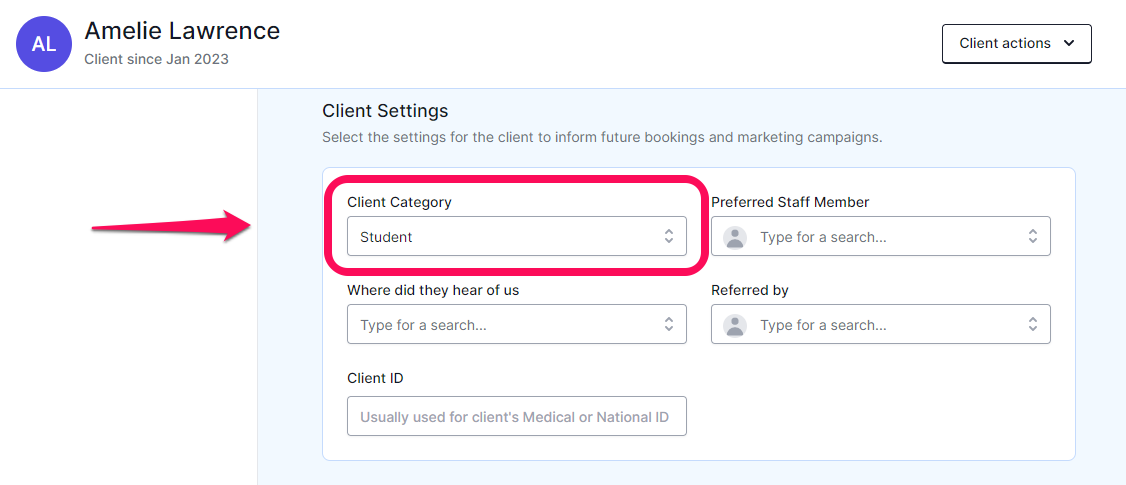
Task: Click the person icon in Preferred Staff Member
Action: tap(735, 237)
